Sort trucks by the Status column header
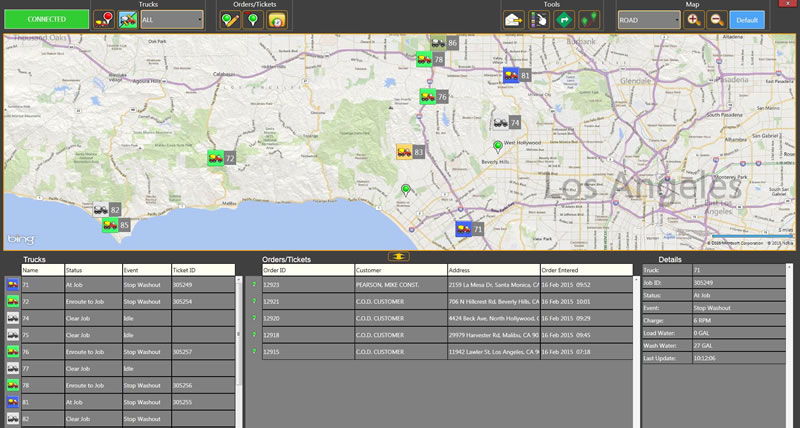 92,270
